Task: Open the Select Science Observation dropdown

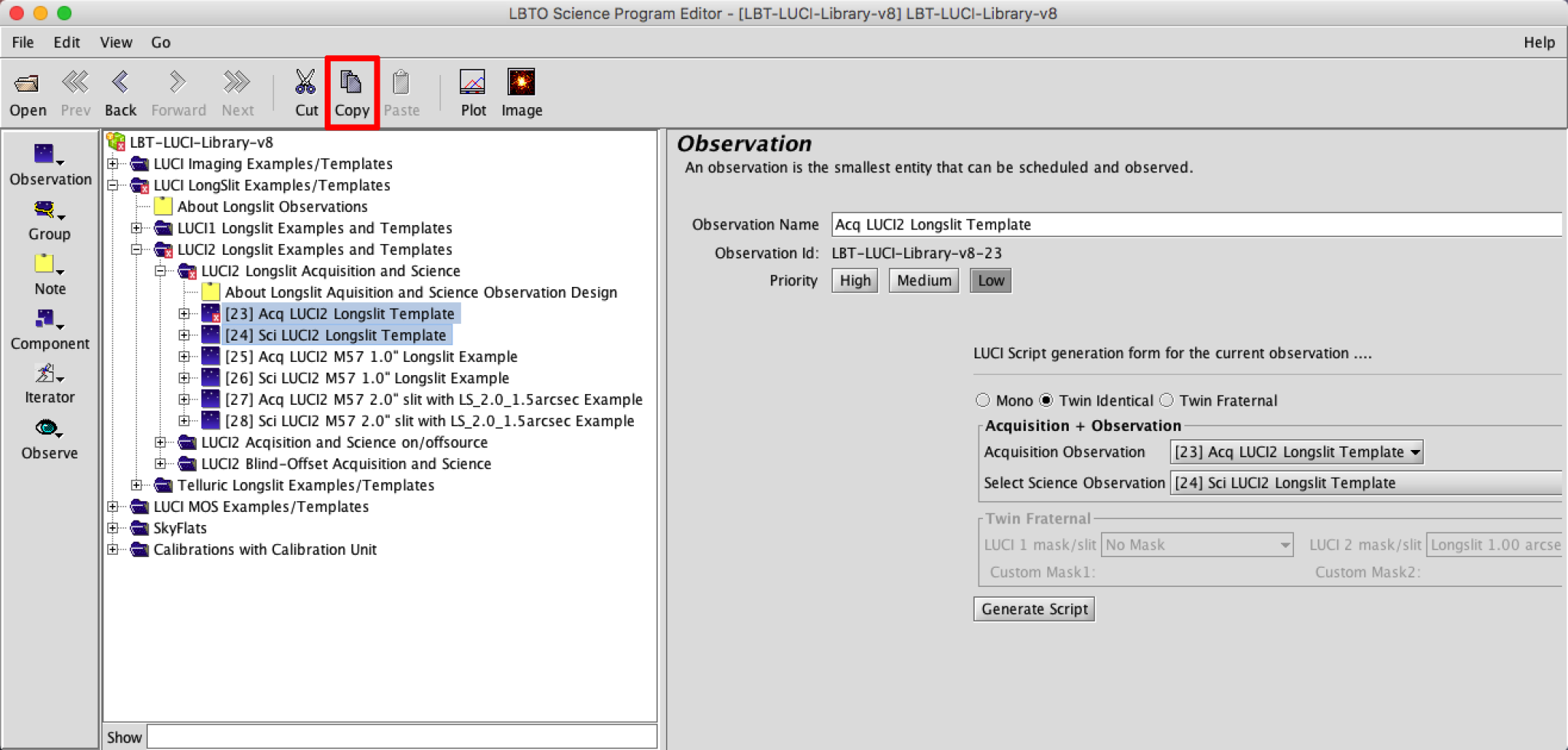Action: click(1366, 483)
